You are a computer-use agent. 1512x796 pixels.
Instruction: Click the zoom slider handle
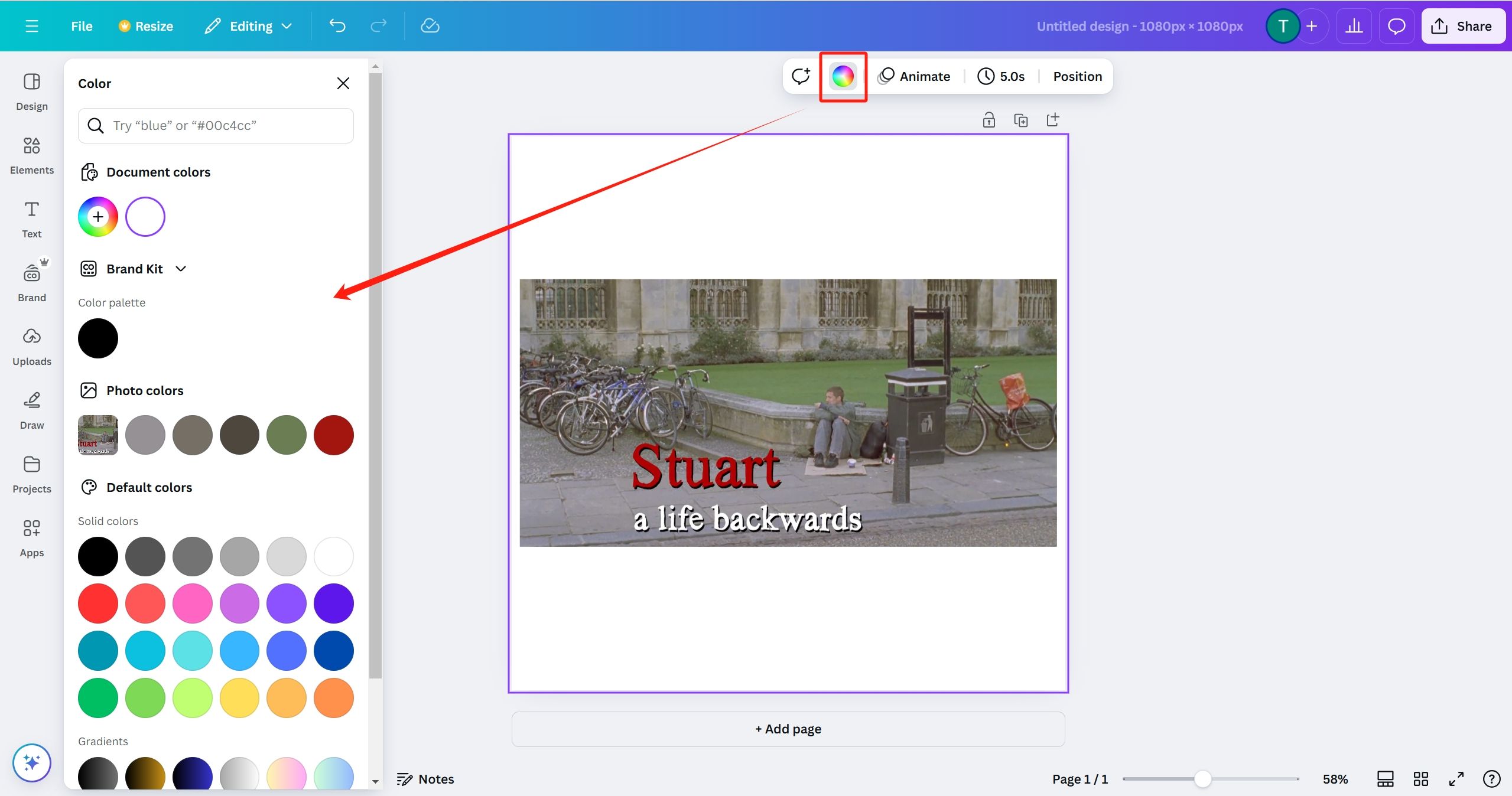tap(1202, 779)
